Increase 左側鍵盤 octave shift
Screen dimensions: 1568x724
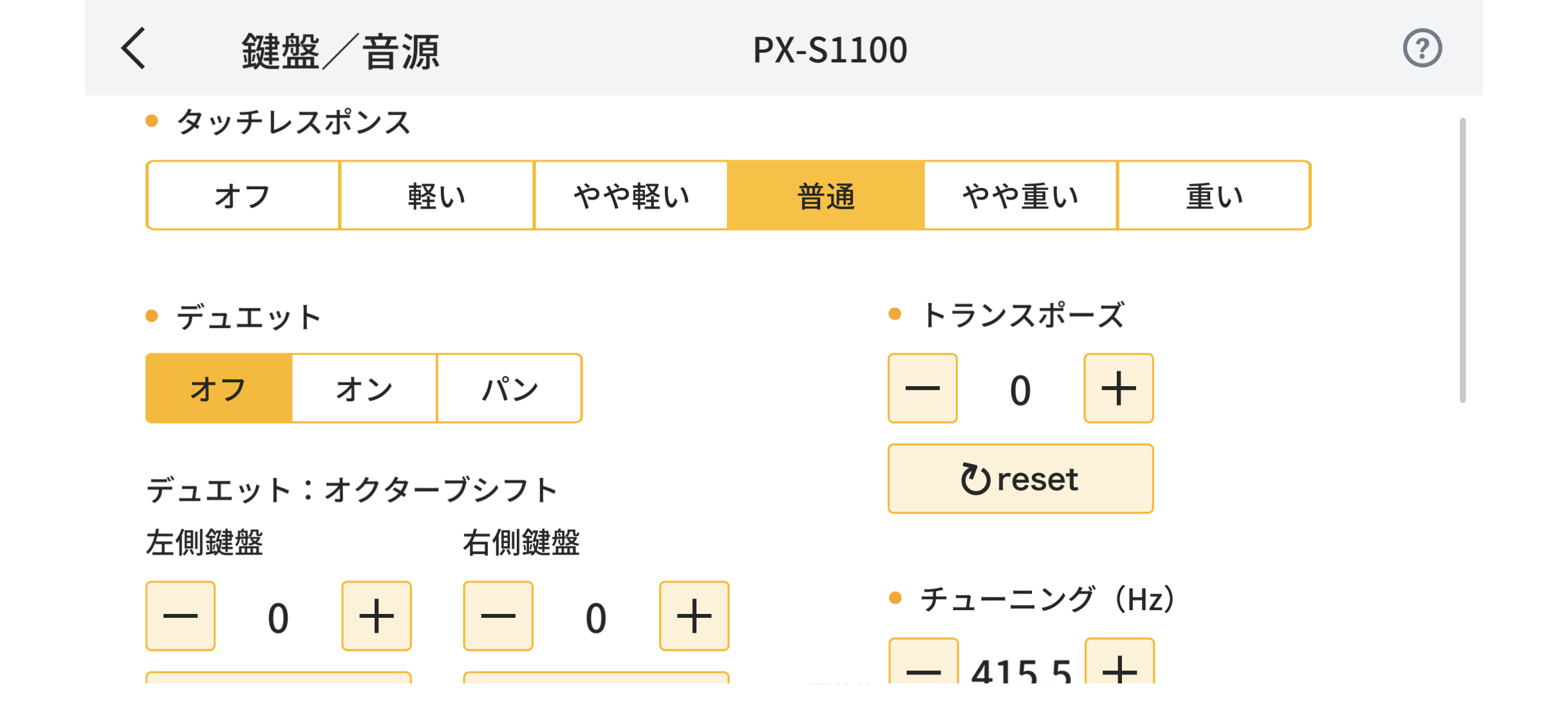(x=377, y=615)
